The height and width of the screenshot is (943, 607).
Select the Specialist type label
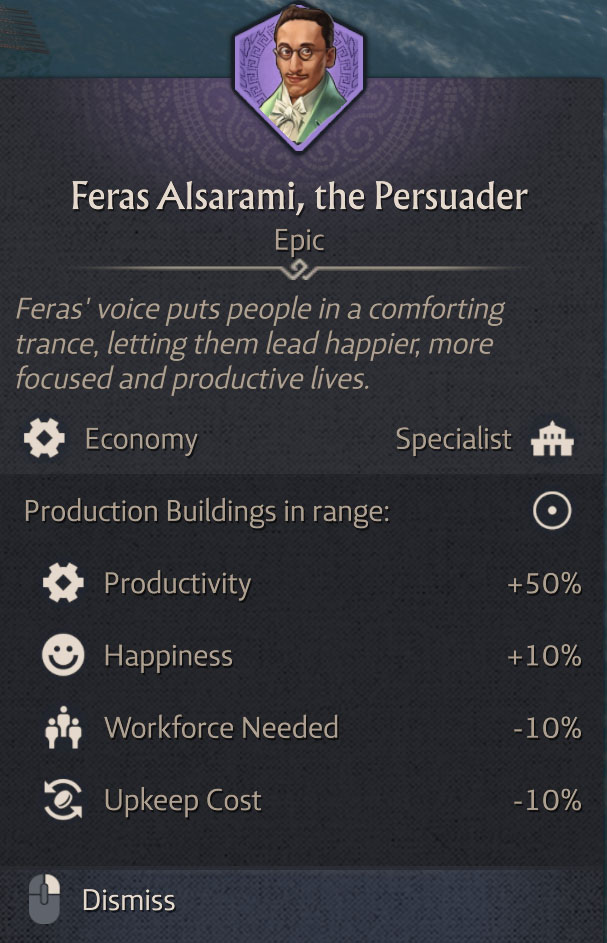coord(453,440)
